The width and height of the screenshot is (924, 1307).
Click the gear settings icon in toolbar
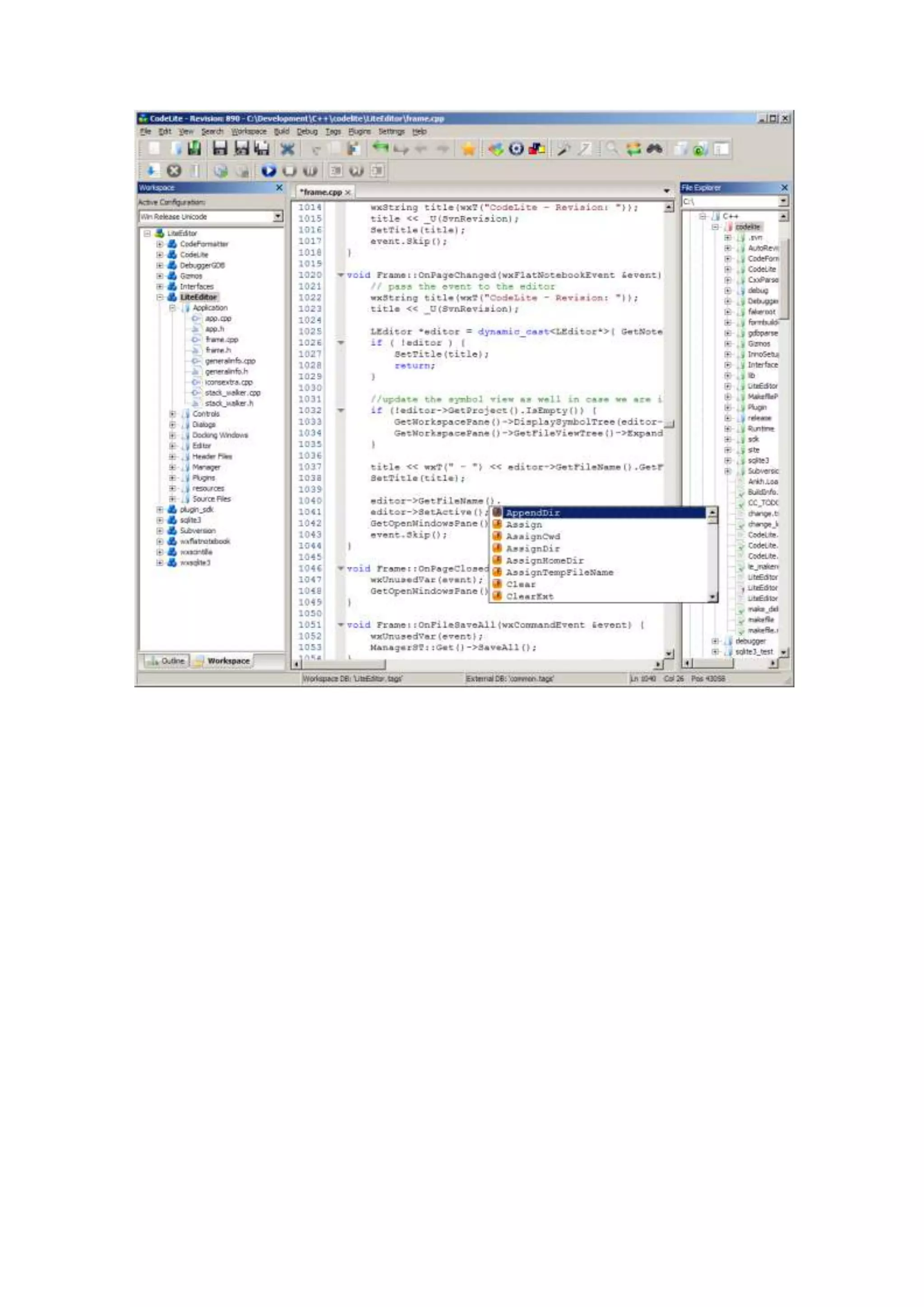click(516, 149)
